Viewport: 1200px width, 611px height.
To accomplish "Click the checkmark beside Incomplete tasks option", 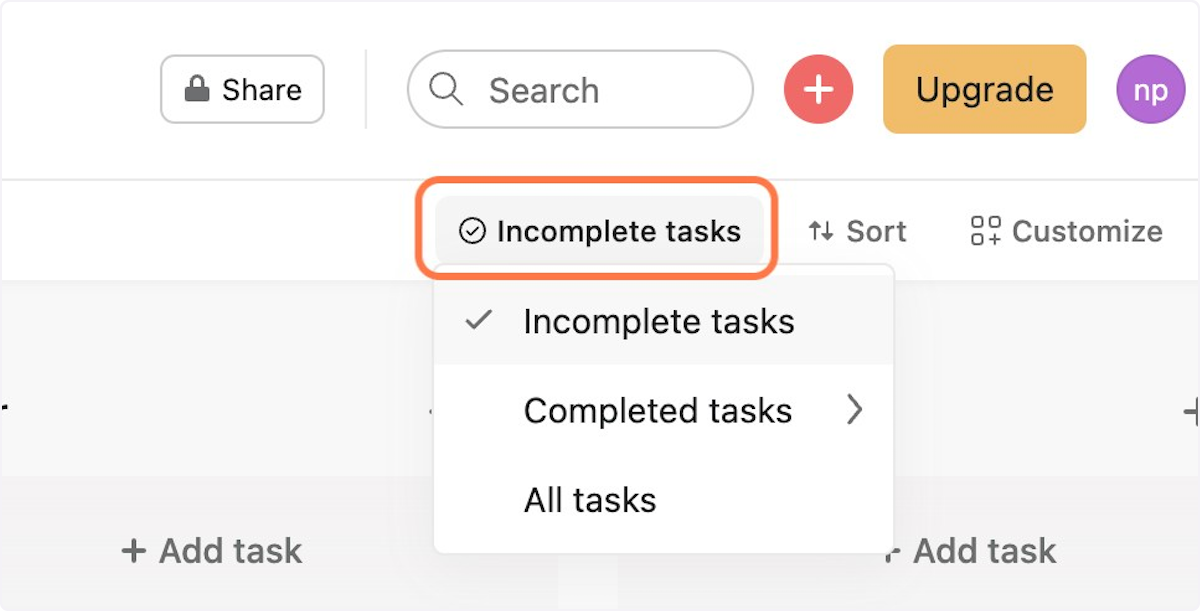I will tap(480, 321).
